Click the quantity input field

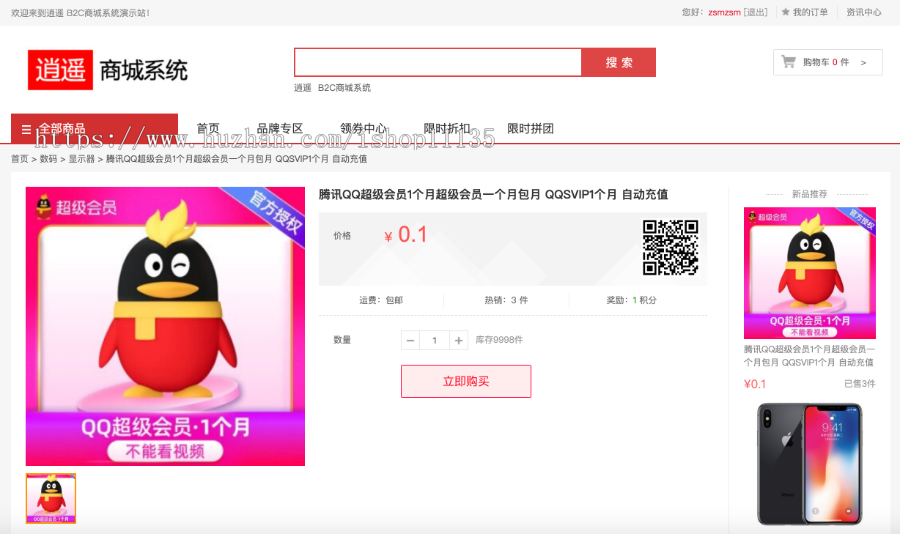435,340
